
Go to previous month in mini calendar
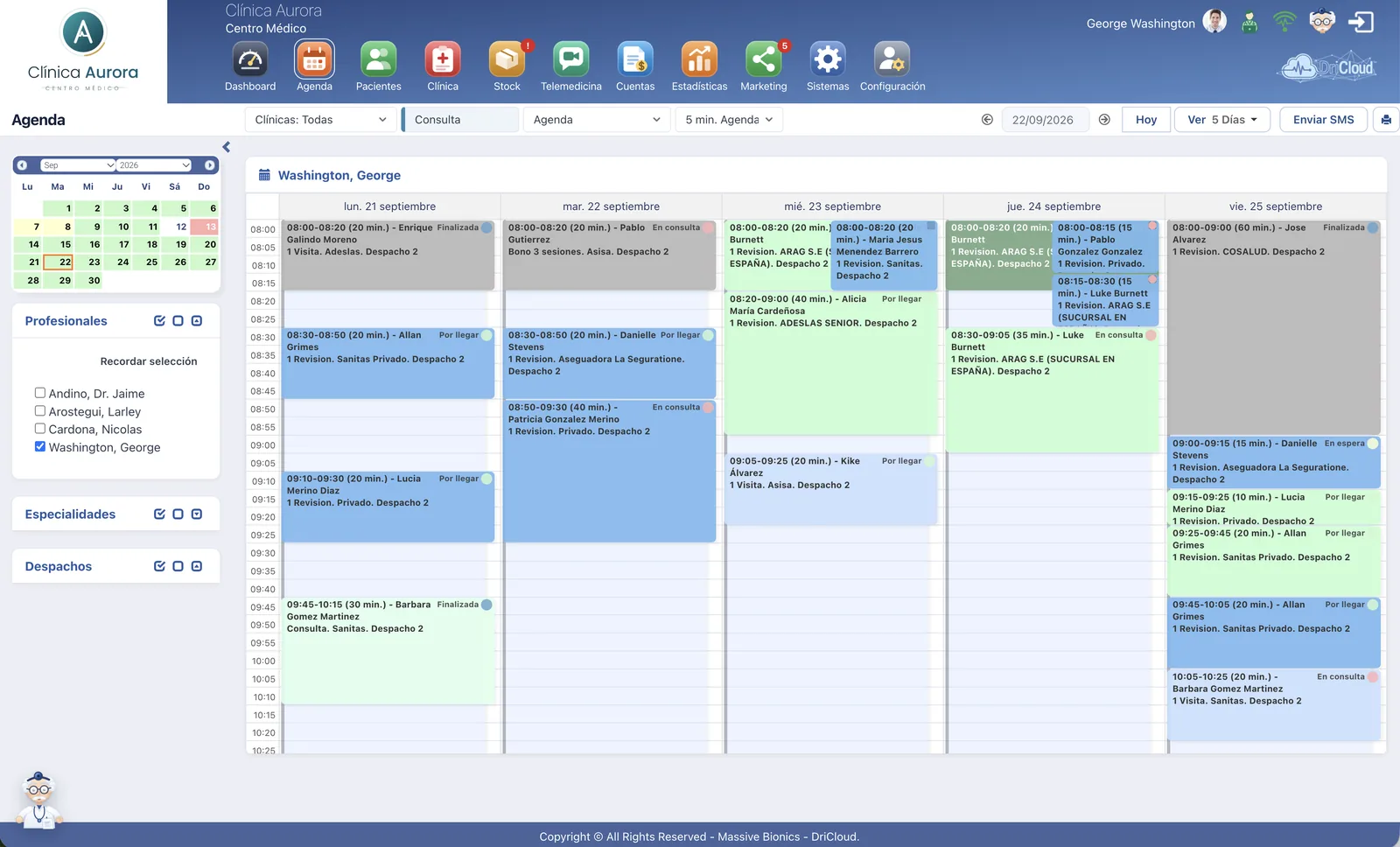22,165
